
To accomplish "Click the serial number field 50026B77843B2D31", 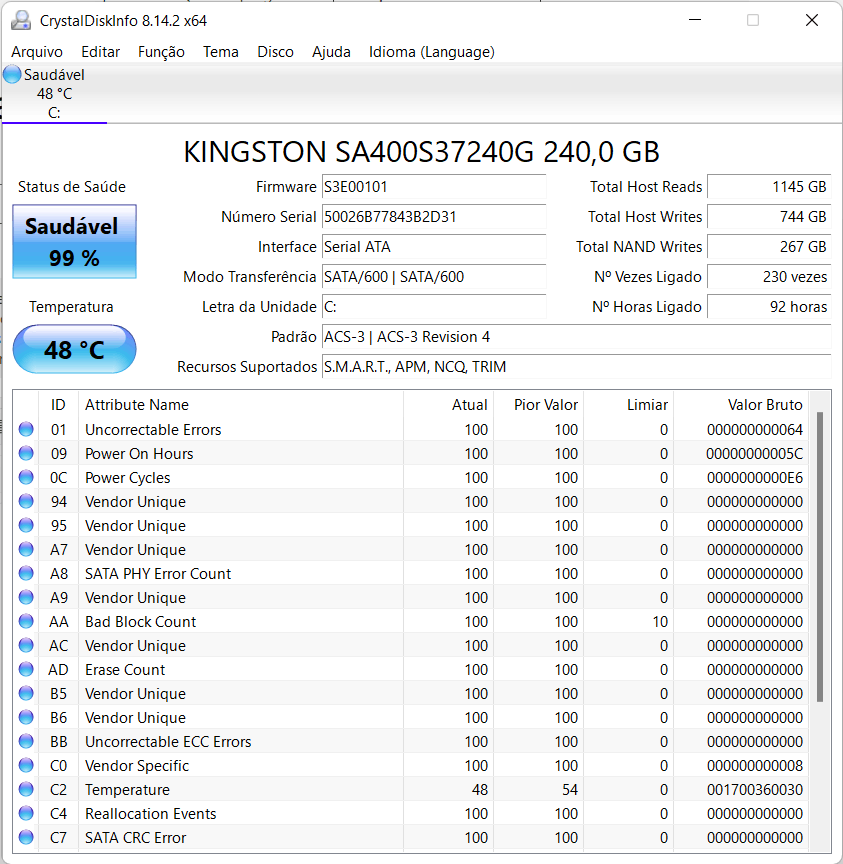I will pyautogui.click(x=434, y=217).
